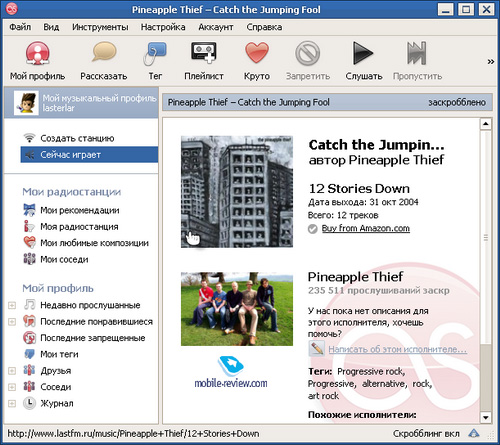Ban the track with Запретить icon

coord(307,53)
